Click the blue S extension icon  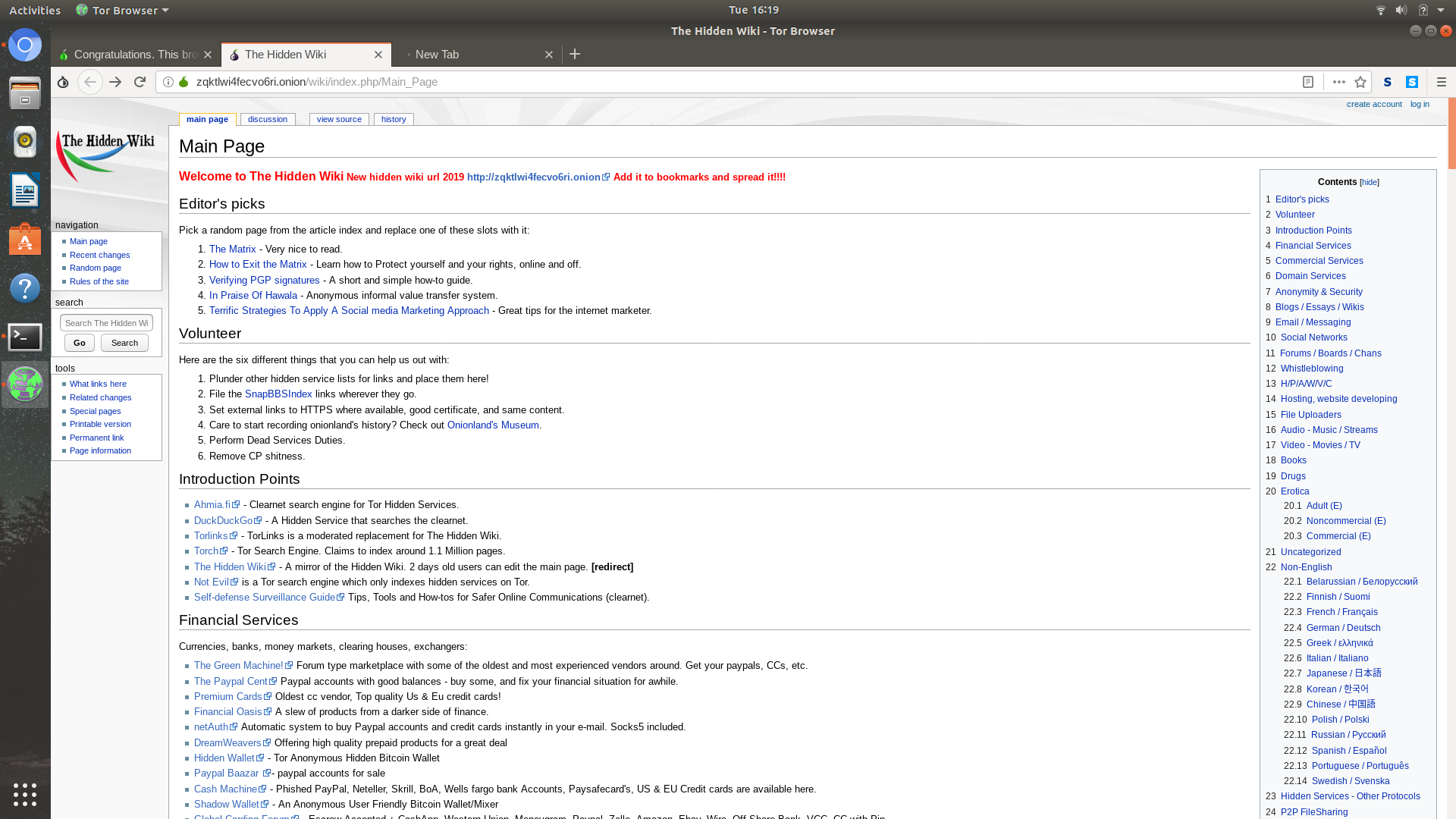coord(1412,82)
